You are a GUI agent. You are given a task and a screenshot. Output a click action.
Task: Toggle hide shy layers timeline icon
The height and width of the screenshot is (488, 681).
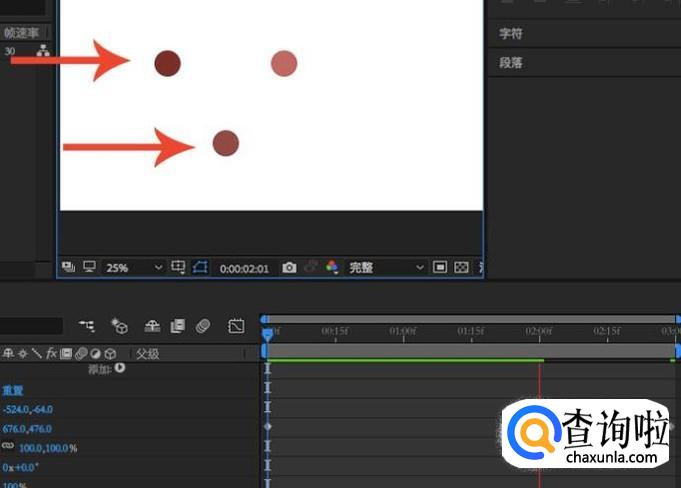tap(152, 326)
